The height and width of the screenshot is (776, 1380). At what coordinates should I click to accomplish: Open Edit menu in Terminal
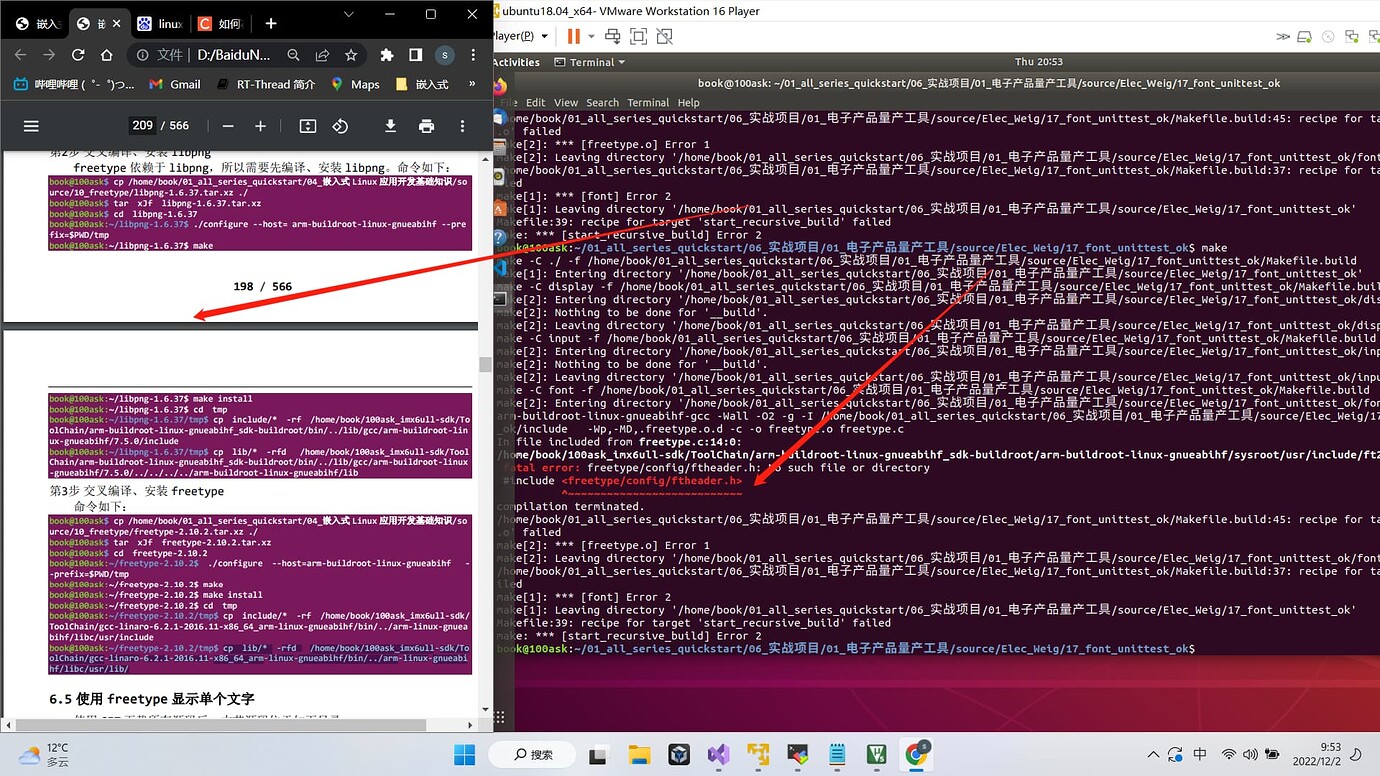(x=536, y=102)
